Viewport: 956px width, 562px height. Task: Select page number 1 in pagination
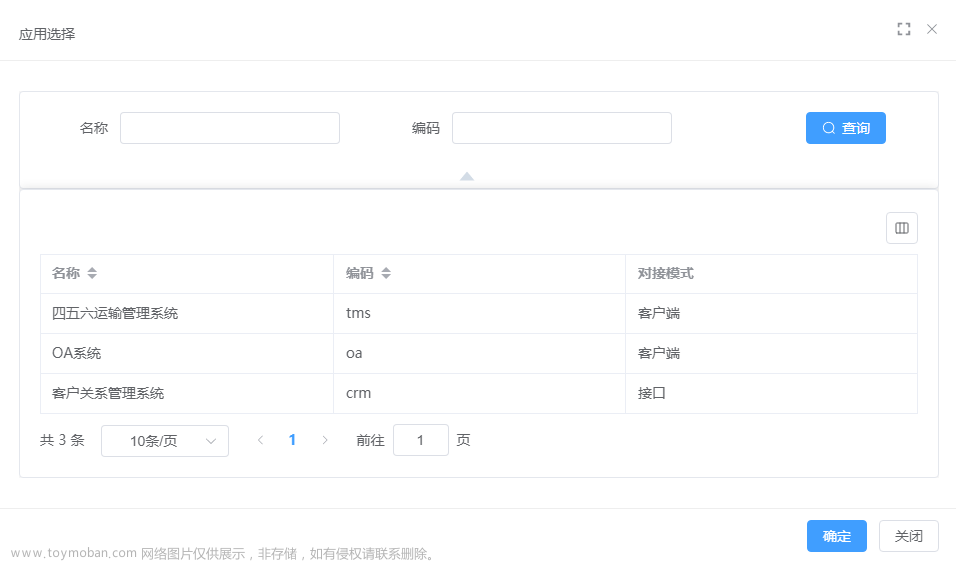coord(292,440)
